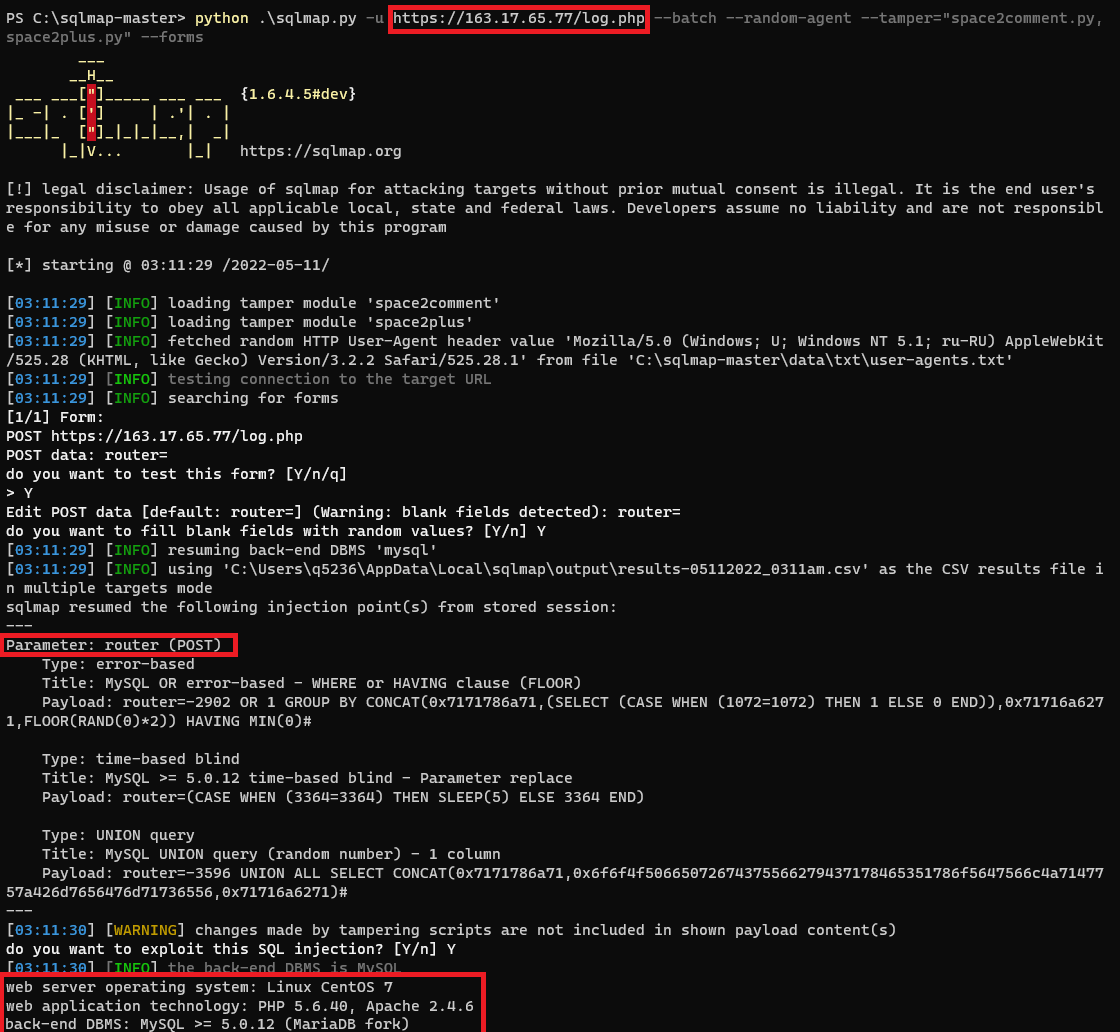Click the yellow WARNING tag in the tampering scripts line
The height and width of the screenshot is (1032, 1120).
pos(145,930)
